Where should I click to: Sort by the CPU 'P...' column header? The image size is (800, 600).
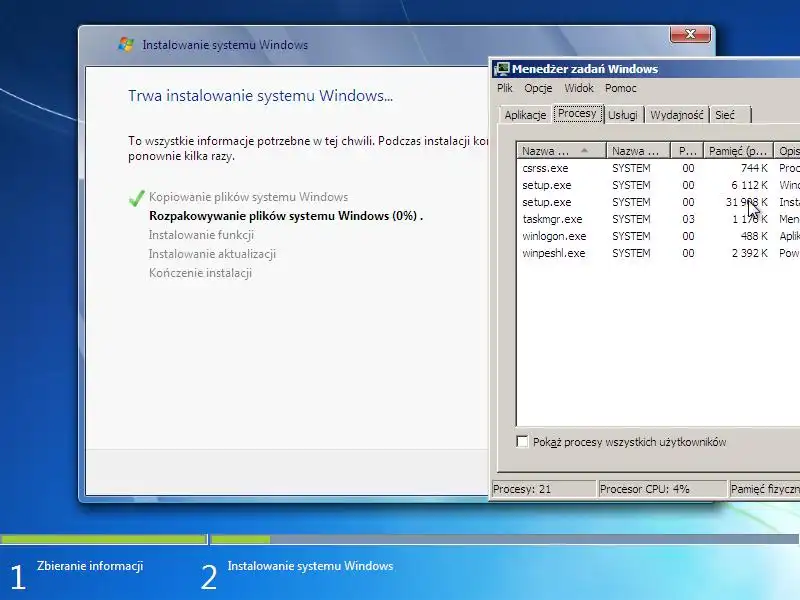(687, 151)
